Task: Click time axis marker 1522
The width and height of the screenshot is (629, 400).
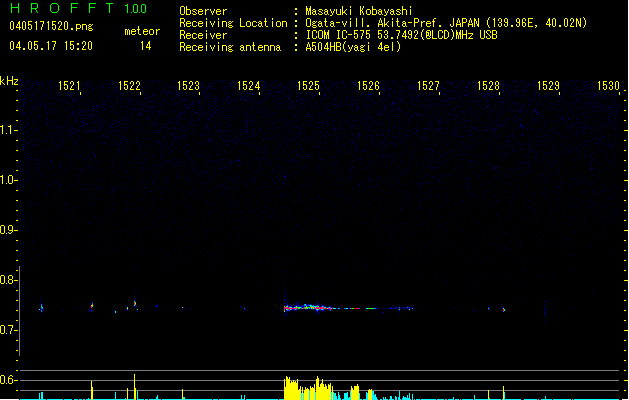Action: [129, 86]
